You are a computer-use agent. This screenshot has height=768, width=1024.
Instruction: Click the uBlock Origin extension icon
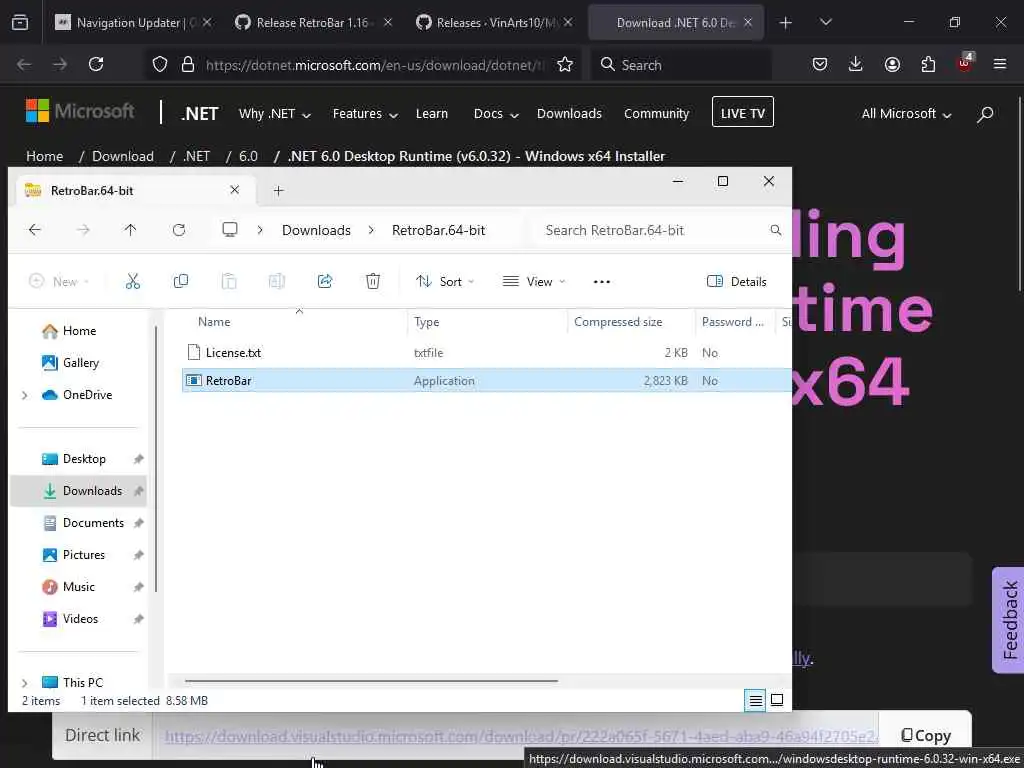click(x=965, y=63)
